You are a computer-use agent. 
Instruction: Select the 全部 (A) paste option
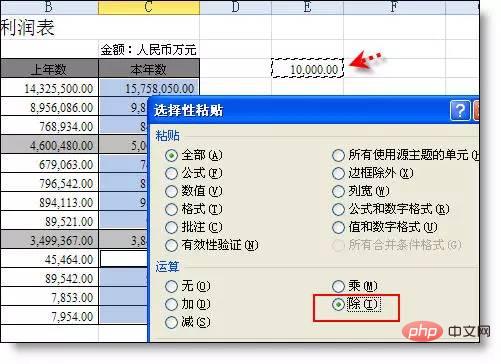tap(194, 155)
